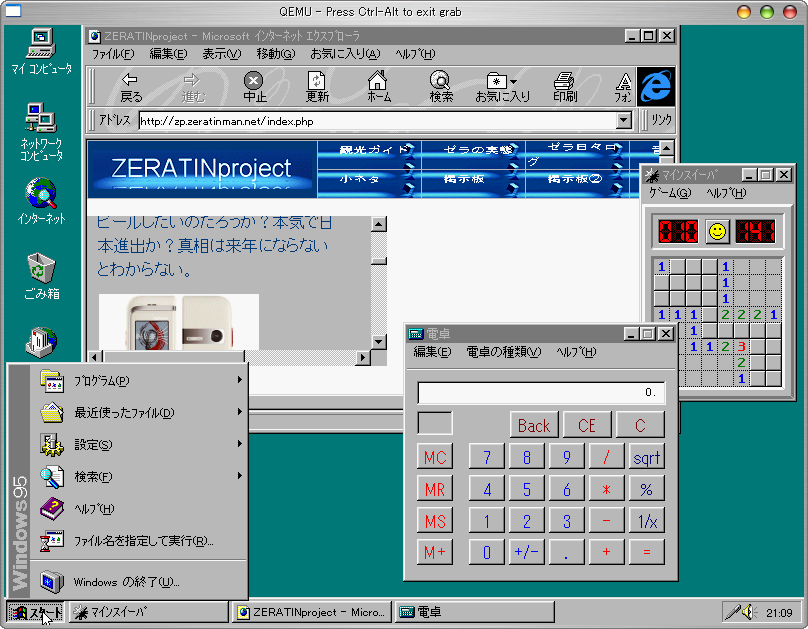808x629 pixels.
Task: Open Find (検索) in Start menu
Action: click(139, 477)
